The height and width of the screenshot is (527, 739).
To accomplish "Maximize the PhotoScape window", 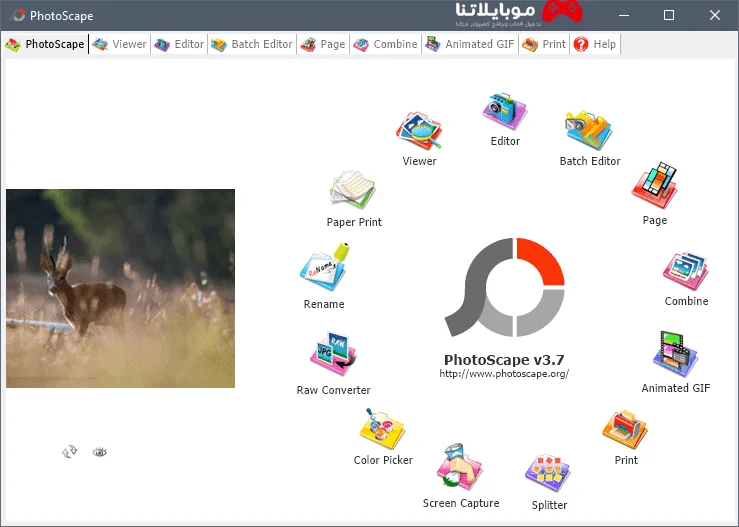I will [x=669, y=16].
